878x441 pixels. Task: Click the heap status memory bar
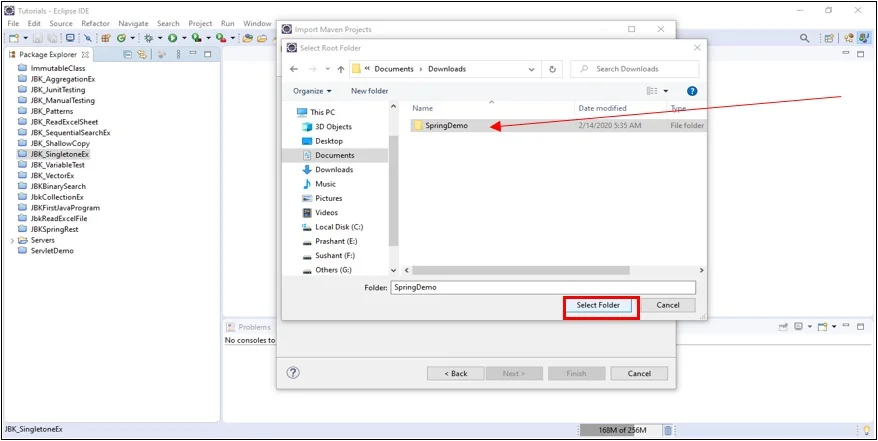click(620, 430)
